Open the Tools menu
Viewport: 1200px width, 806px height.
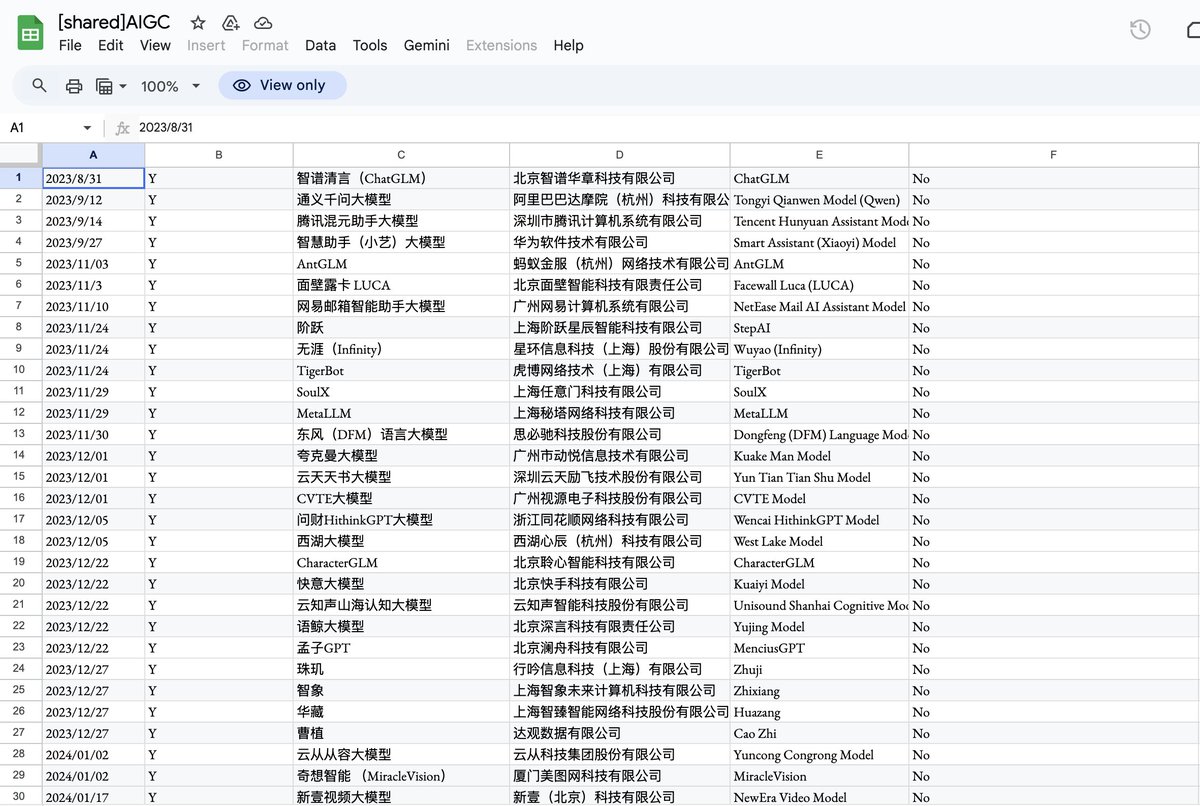[x=370, y=45]
